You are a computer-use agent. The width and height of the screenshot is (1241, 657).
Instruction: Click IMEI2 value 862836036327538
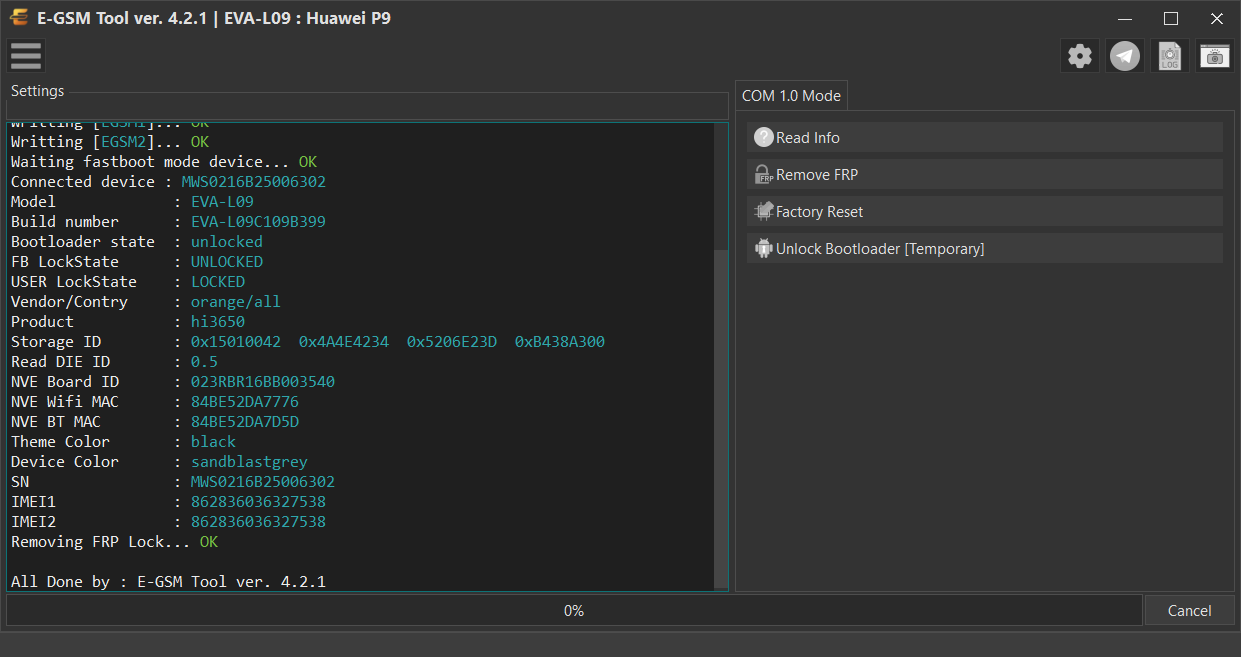[258, 521]
